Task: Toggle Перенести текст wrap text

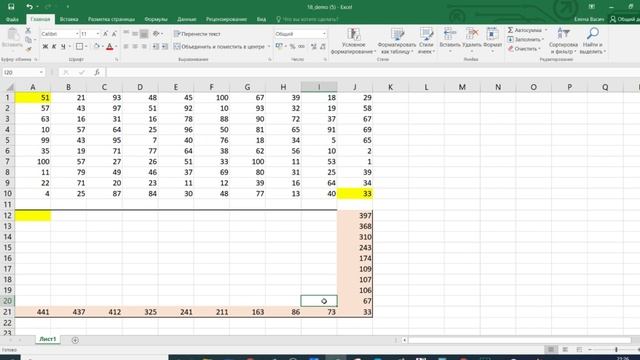Action: pos(197,34)
